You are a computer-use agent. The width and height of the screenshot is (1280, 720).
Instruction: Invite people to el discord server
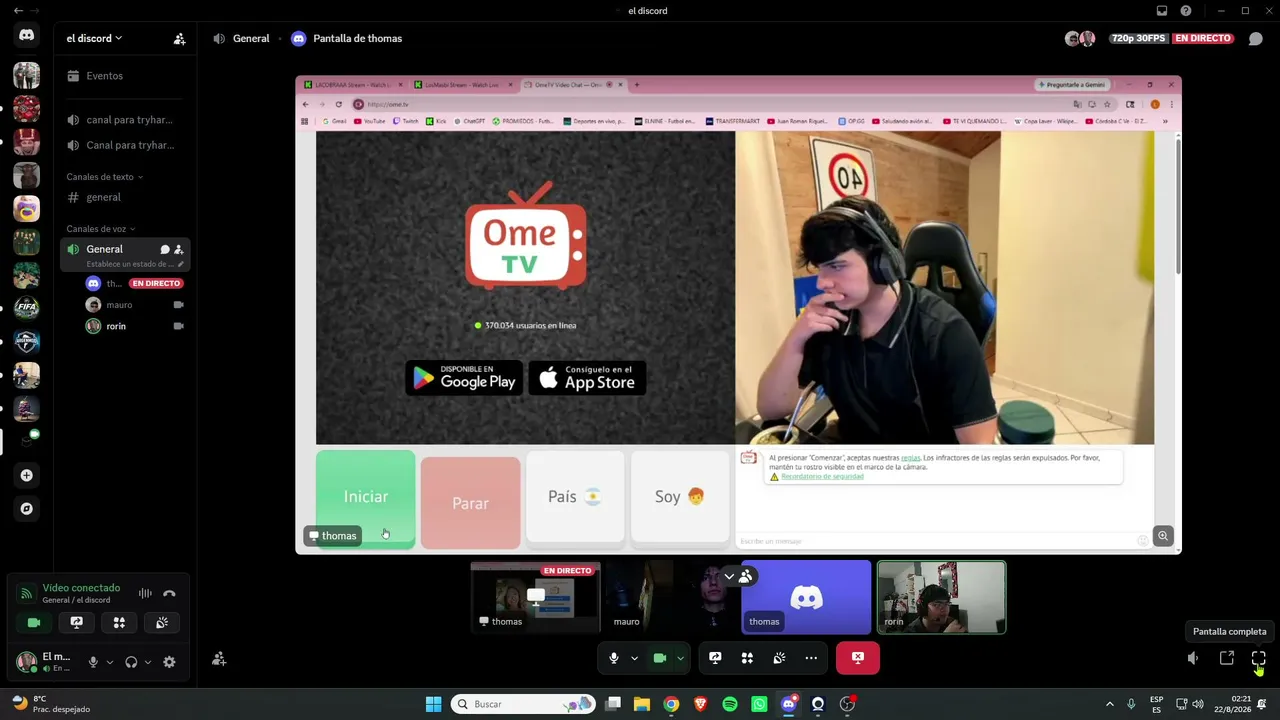[x=179, y=39]
